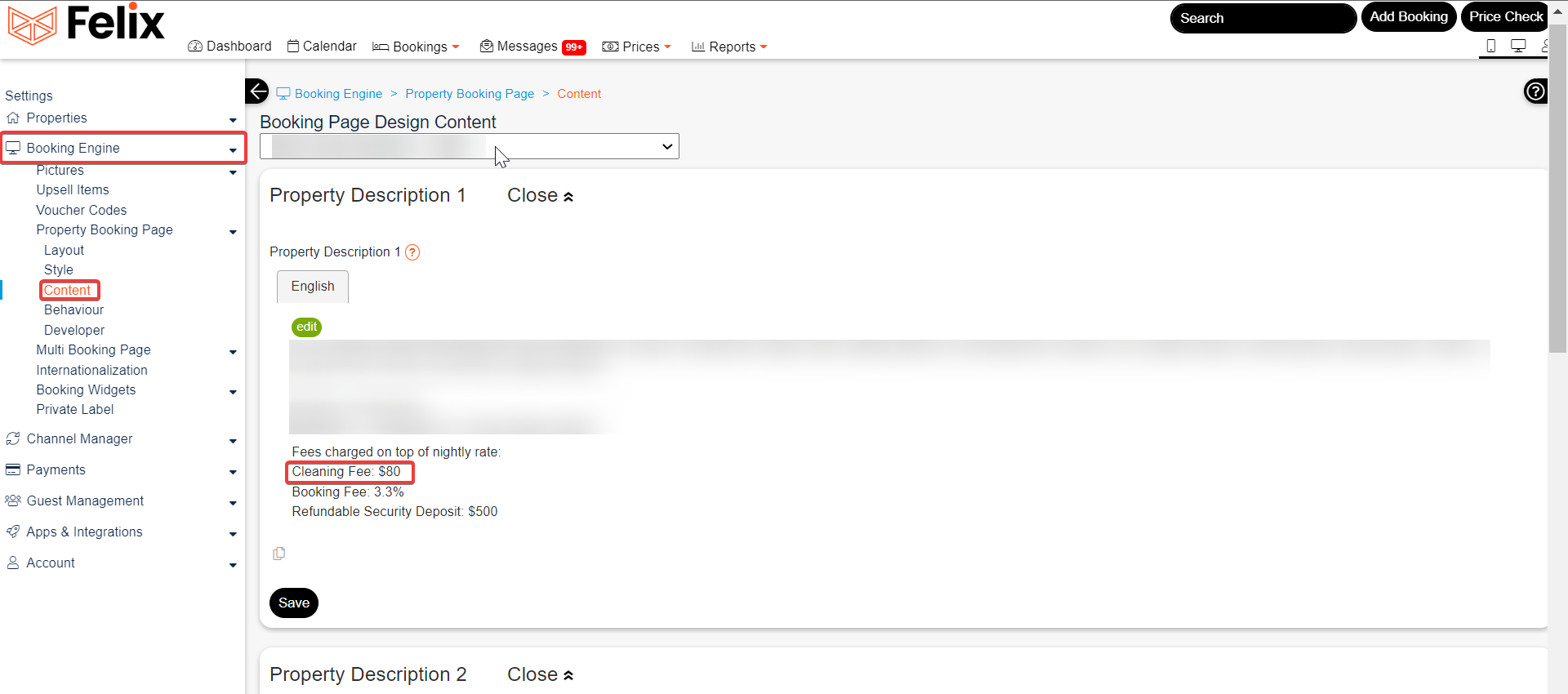Expand the Multi Booking Page arrow

point(233,352)
